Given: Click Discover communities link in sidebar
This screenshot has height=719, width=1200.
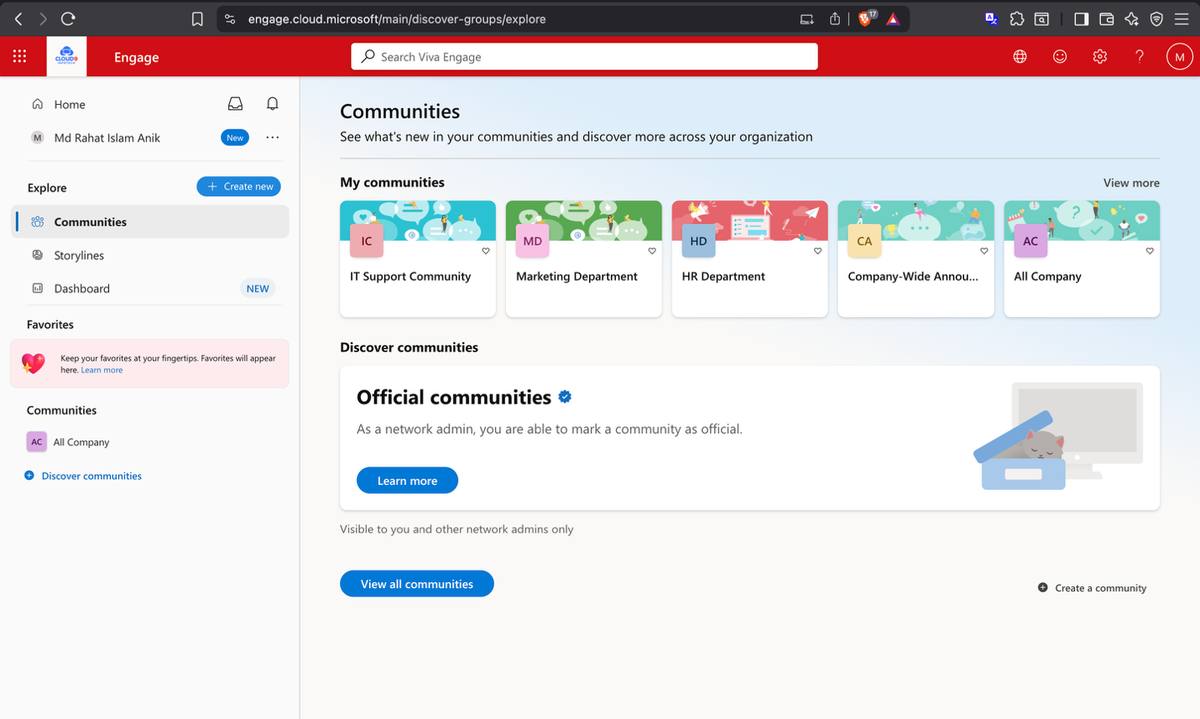Looking at the screenshot, I should point(92,476).
